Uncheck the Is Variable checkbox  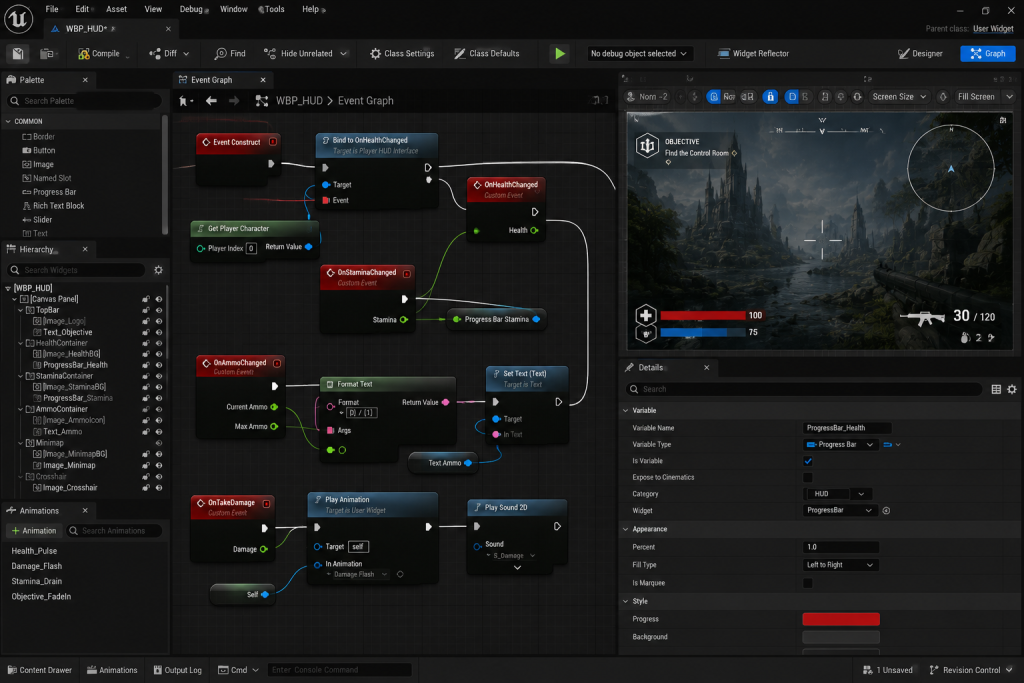[x=808, y=461]
